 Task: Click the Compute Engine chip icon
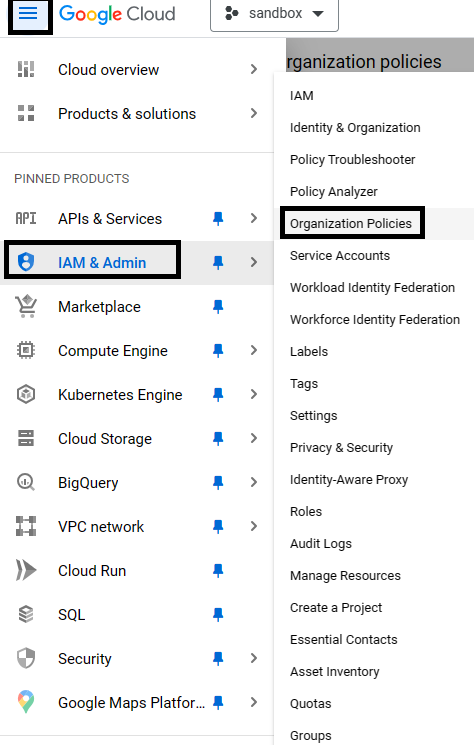click(26, 351)
